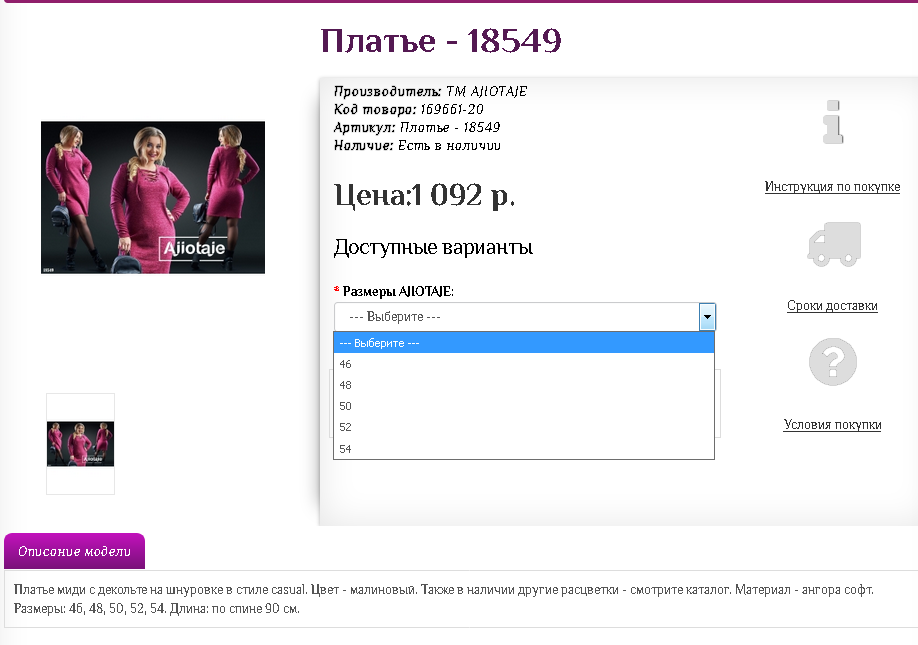The height and width of the screenshot is (645, 918).
Task: Click the title Платье - 18549
Action: 441,41
